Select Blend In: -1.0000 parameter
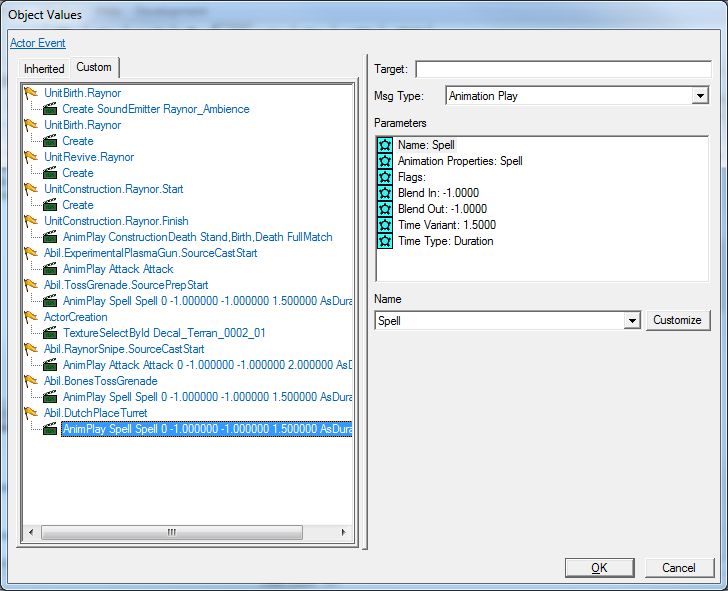Viewport: 728px width, 591px height. [x=438, y=193]
